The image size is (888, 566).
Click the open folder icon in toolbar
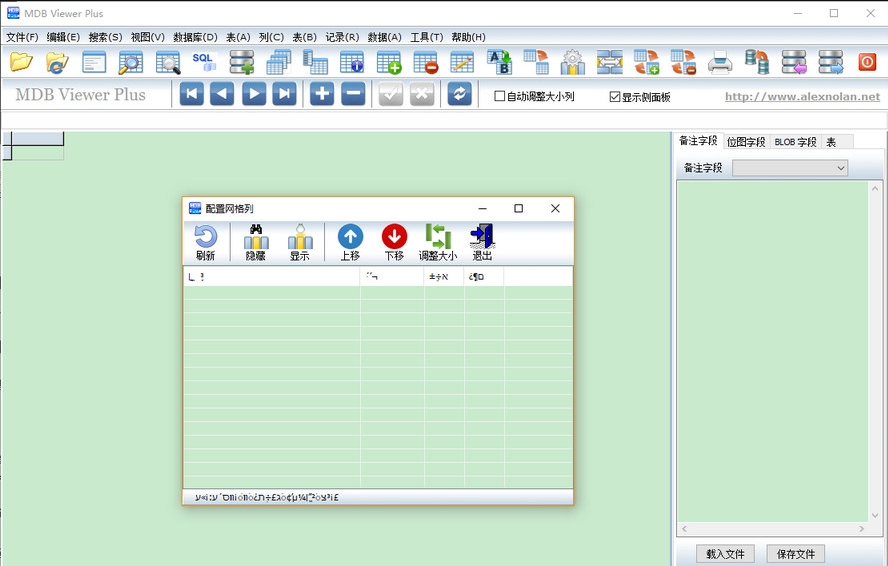tap(21, 62)
